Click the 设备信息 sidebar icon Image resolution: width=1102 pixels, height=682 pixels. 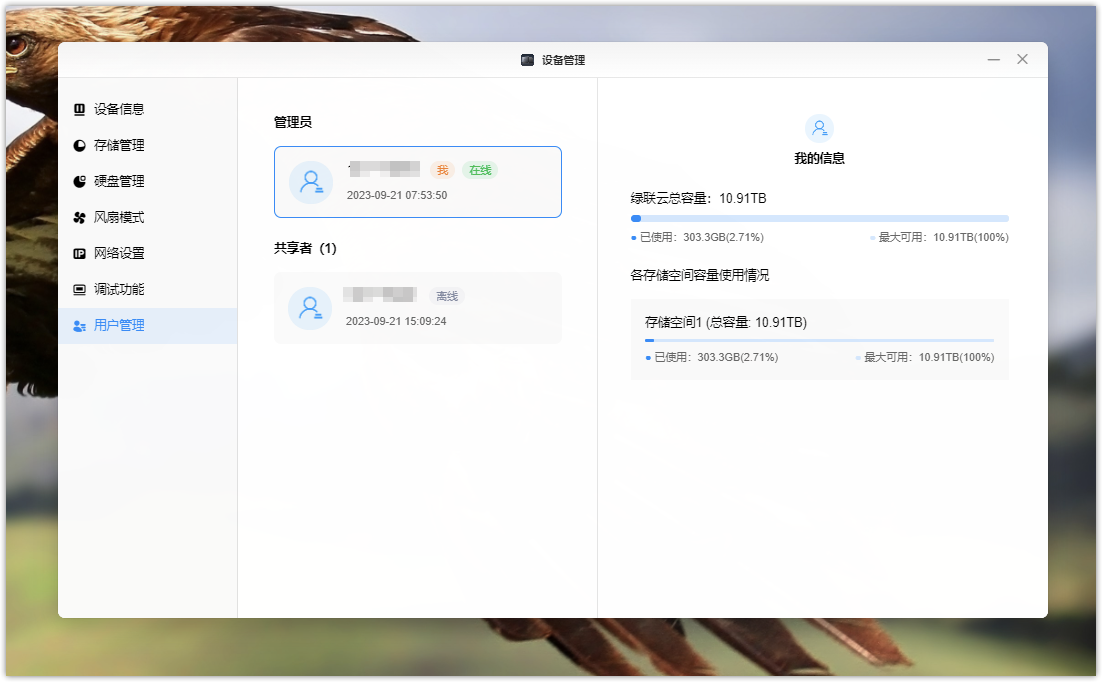[x=80, y=109]
